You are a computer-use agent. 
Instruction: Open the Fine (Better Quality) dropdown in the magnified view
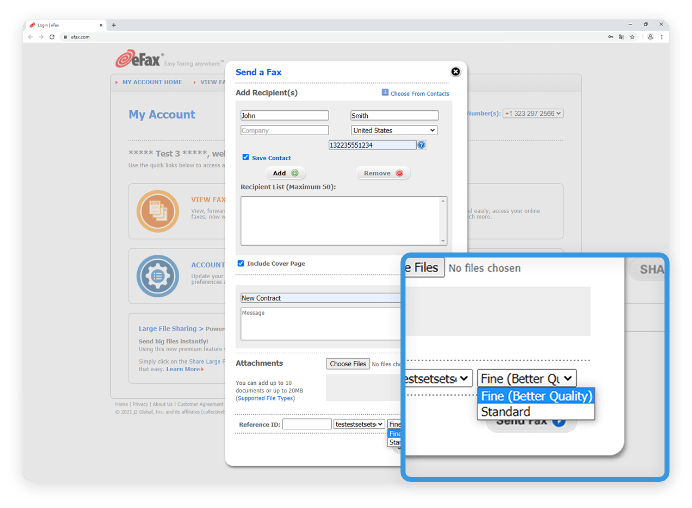526,378
